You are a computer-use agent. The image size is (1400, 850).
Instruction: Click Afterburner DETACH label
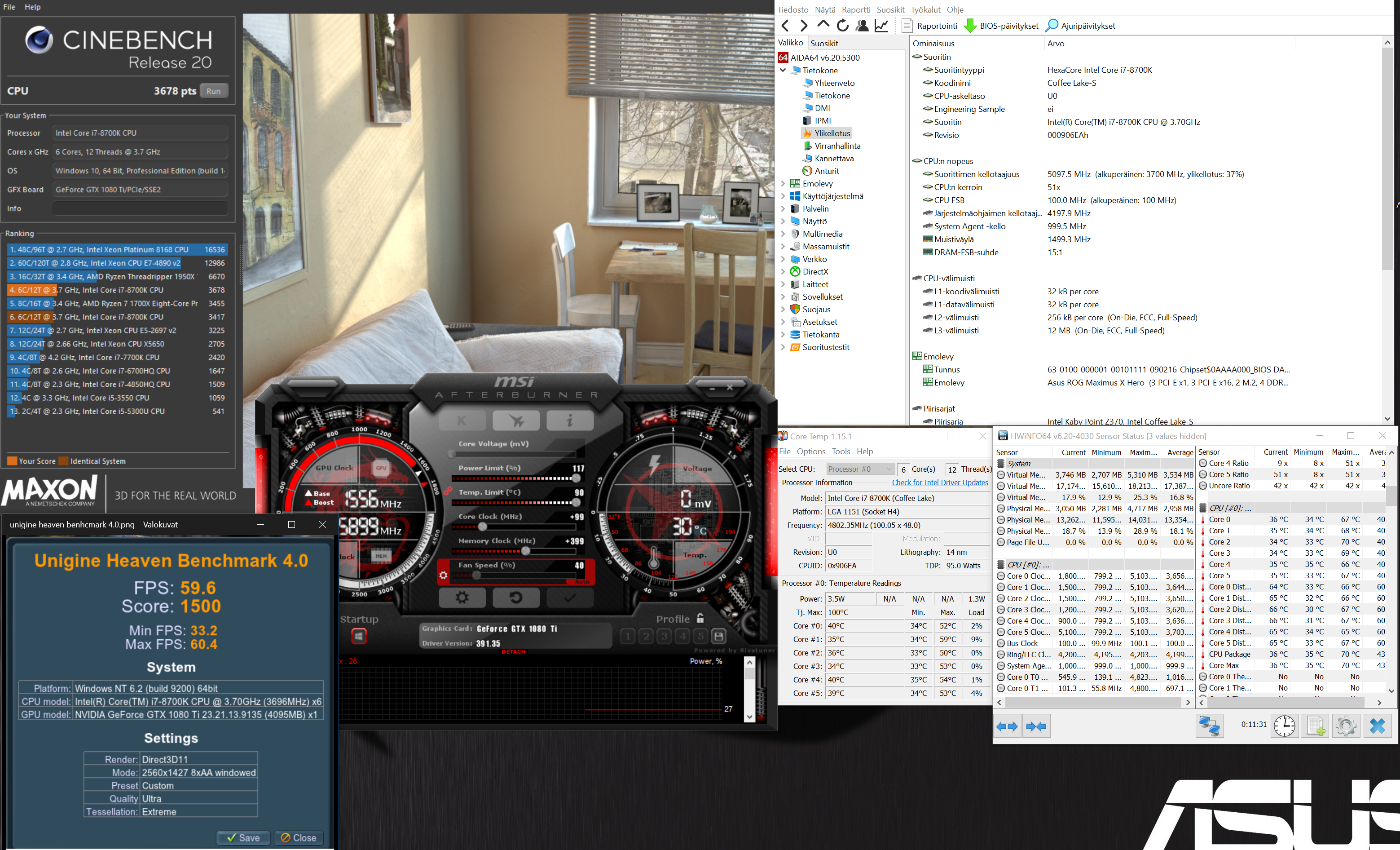[x=514, y=651]
